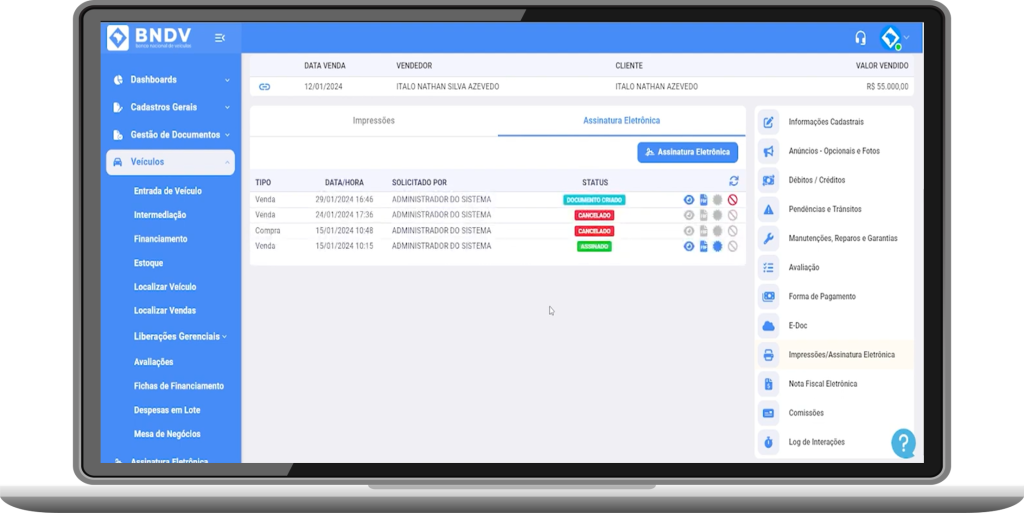Switch to the Impressões tab
Viewport: 1024px width, 513px height.
point(373,121)
